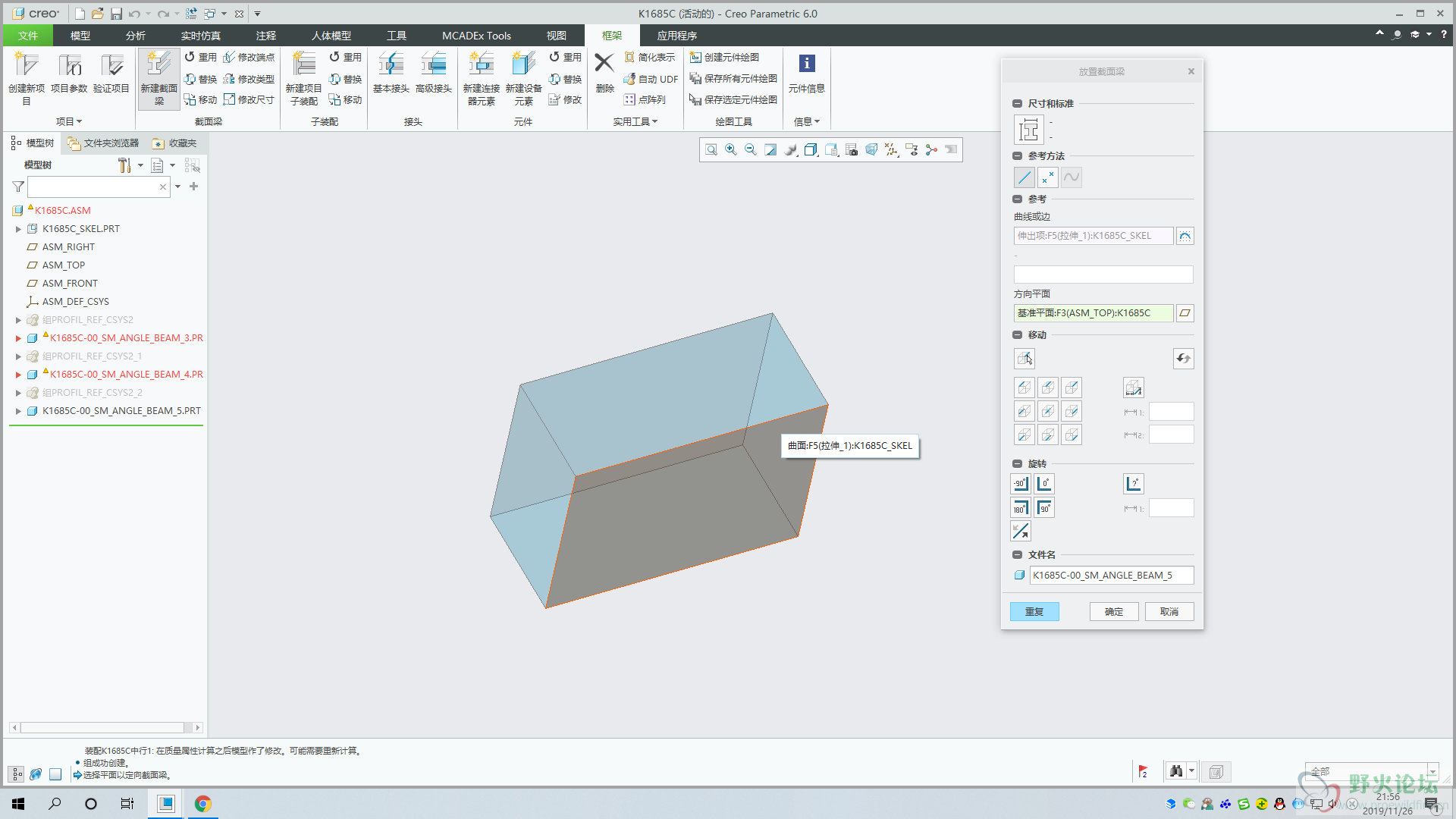Open the 项目 group dropdown
Viewport: 1456px width, 819px height.
coord(68,121)
